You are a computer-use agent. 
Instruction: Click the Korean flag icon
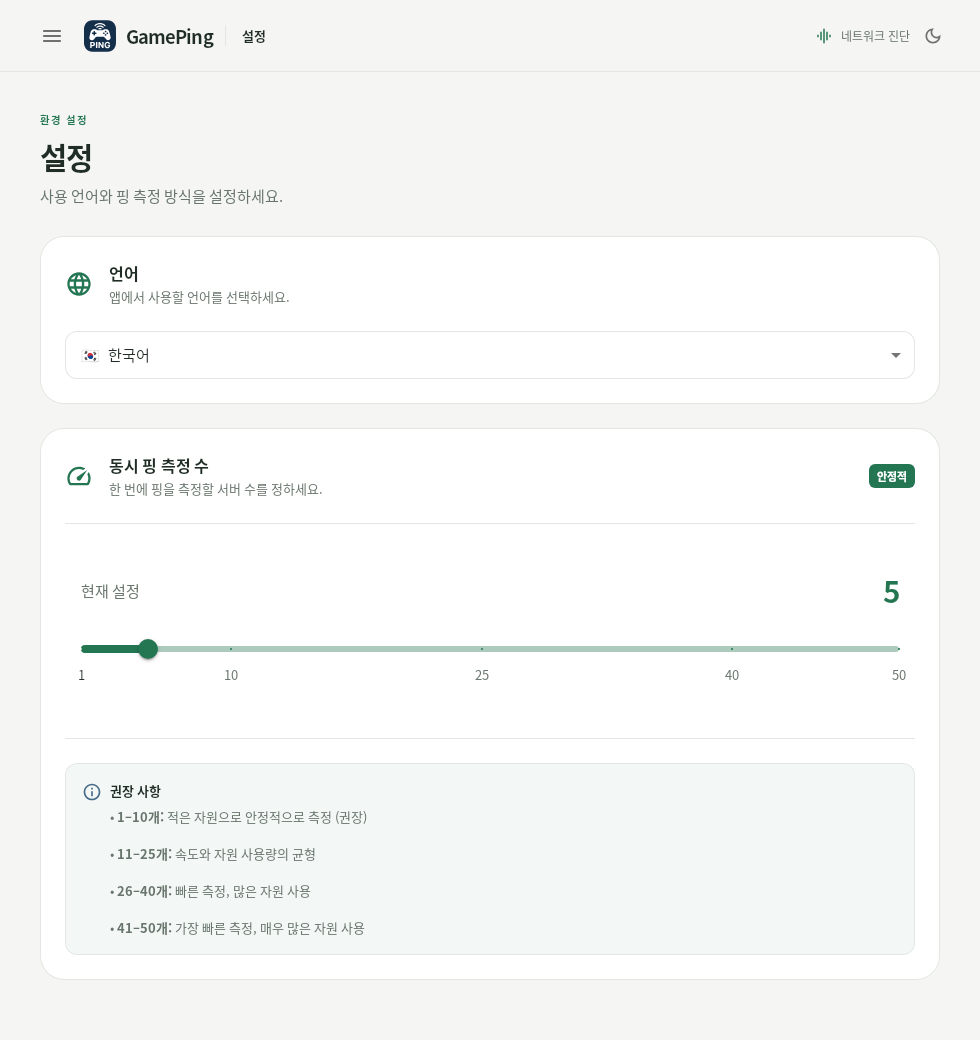(90, 356)
